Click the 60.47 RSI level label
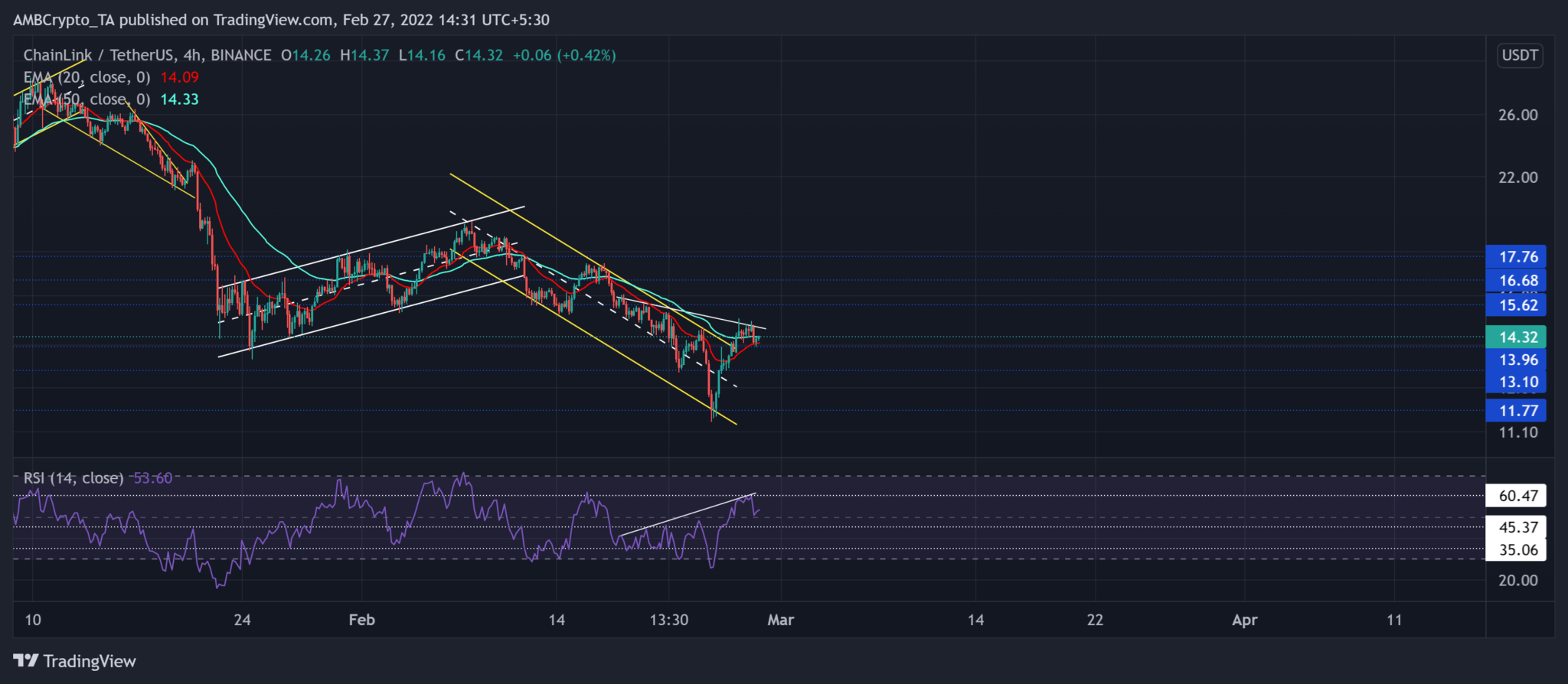The width and height of the screenshot is (1568, 684). pos(1516,496)
